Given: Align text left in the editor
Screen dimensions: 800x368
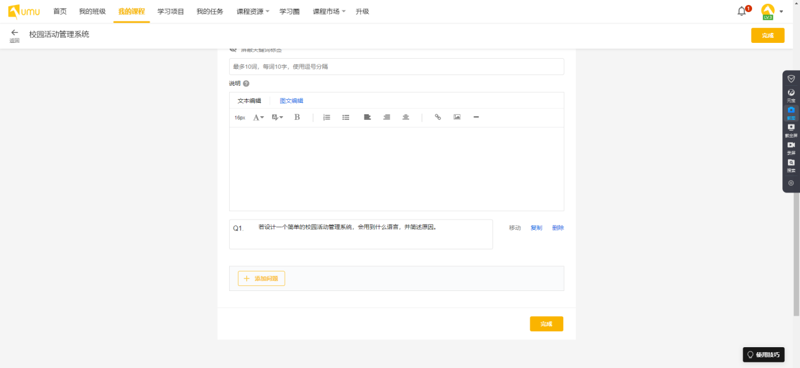Looking at the screenshot, I should point(367,117).
